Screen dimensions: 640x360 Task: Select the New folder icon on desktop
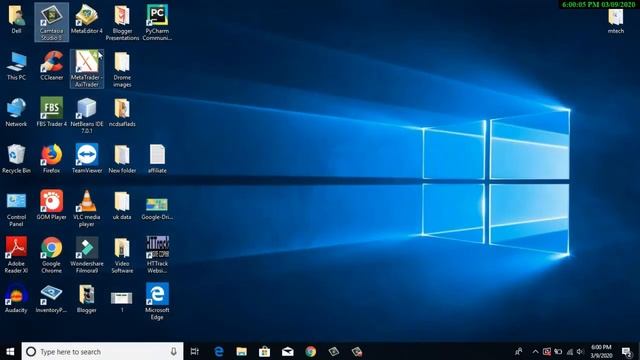click(122, 159)
